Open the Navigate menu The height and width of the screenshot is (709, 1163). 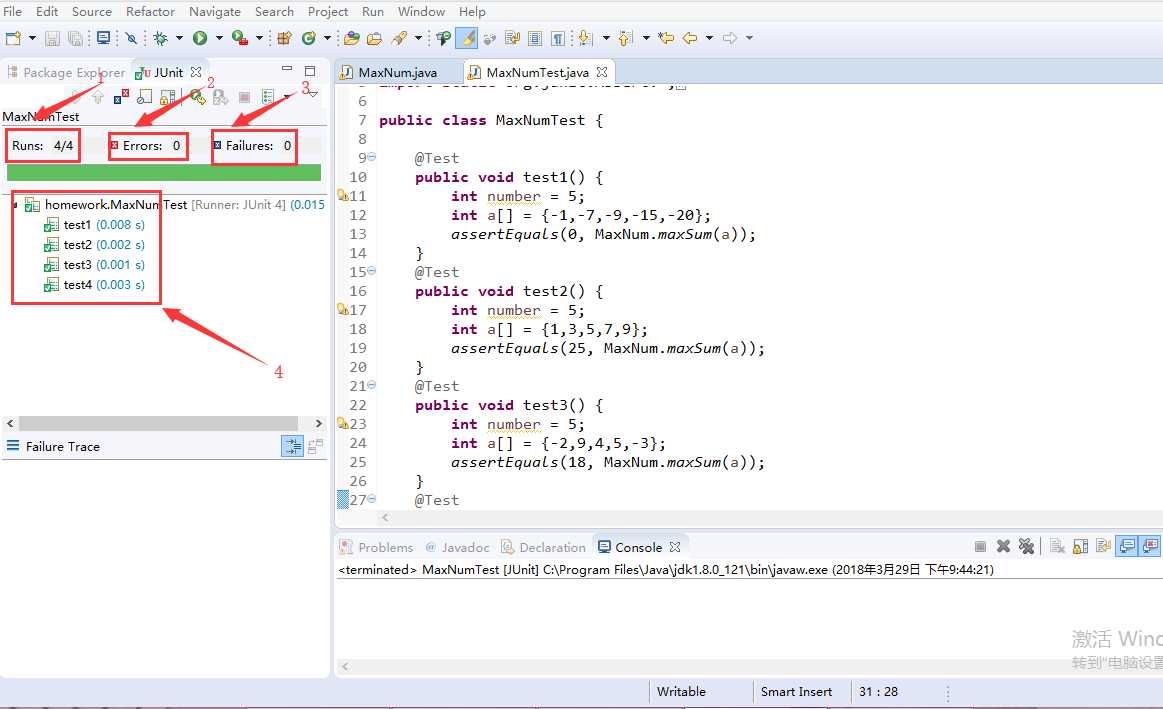coord(215,11)
